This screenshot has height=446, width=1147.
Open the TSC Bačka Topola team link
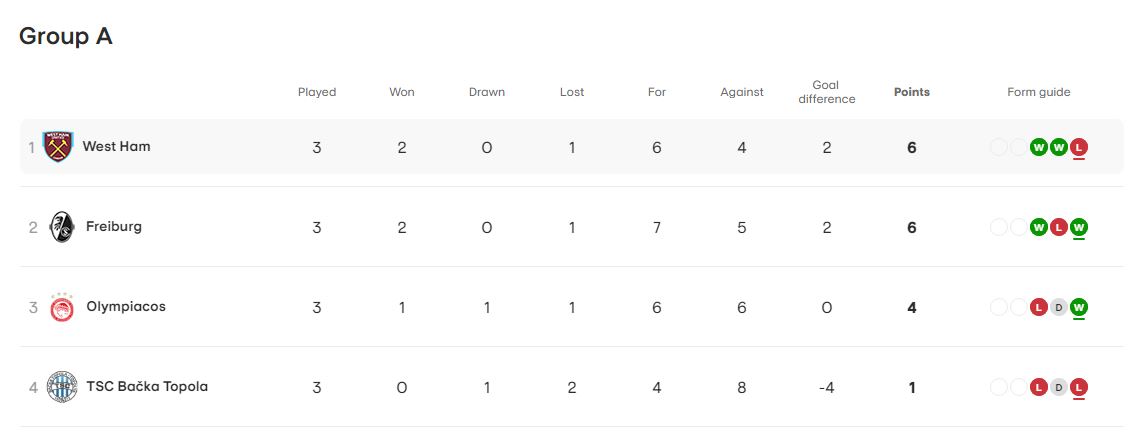click(x=147, y=387)
